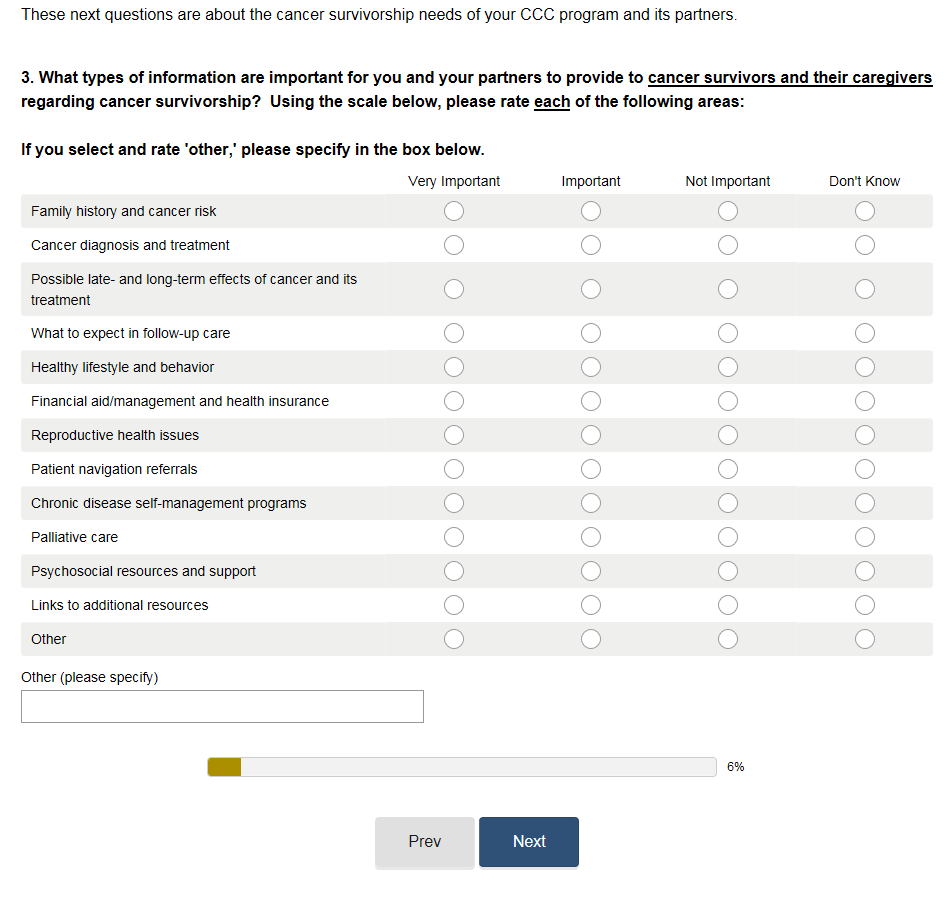Click the Other (please specify) text box
This screenshot has height=905, width=952.
(x=222, y=706)
